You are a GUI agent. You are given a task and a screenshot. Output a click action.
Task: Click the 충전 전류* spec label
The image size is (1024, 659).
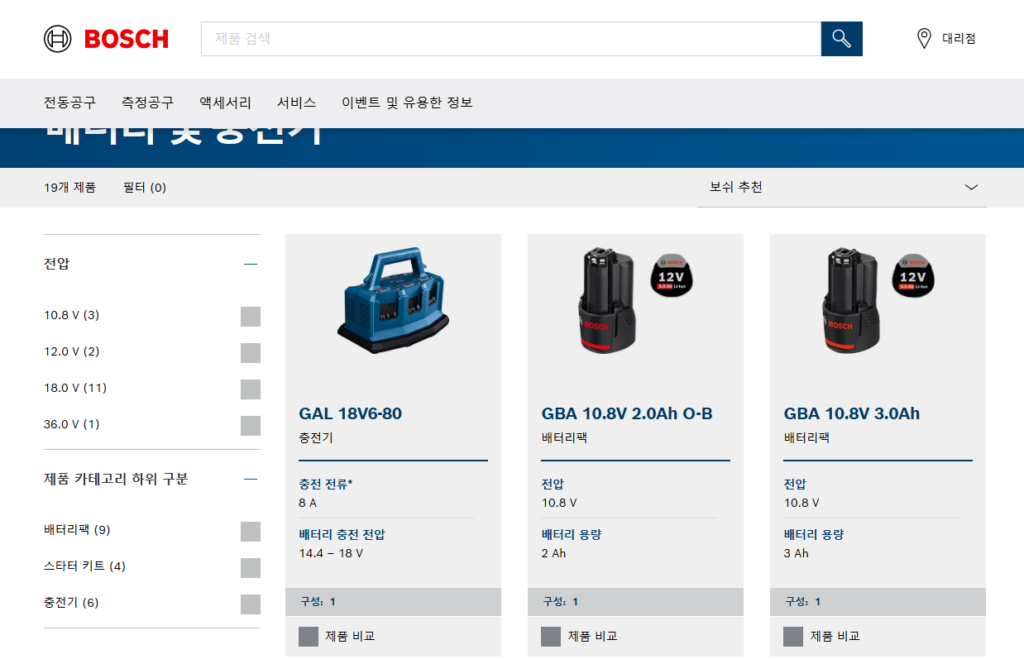coord(325,484)
